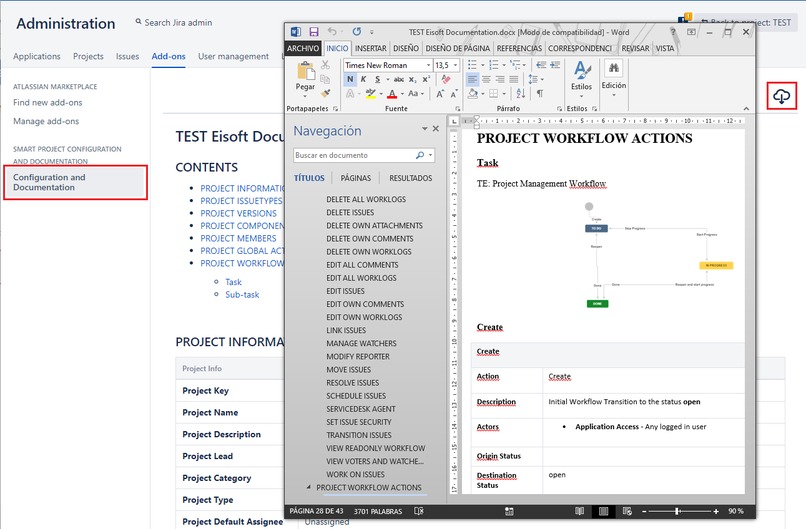Open RESULTADOS tab in navigation pane
Viewport: 806px width, 529px height.
(411, 178)
